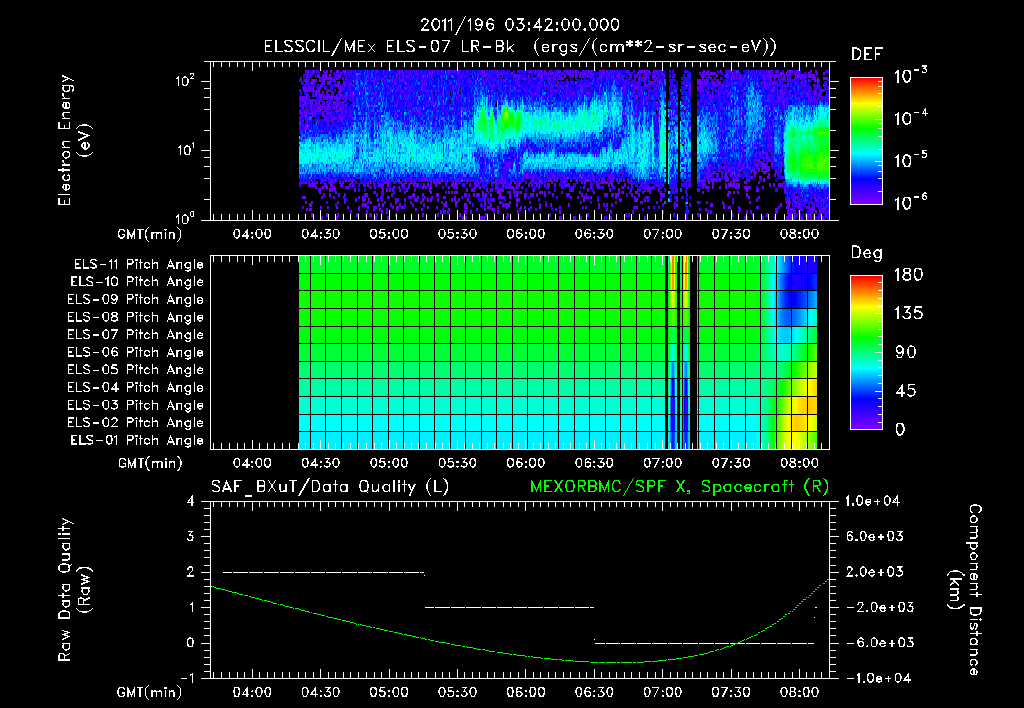Click the data quality line at level 1

(x=509, y=607)
